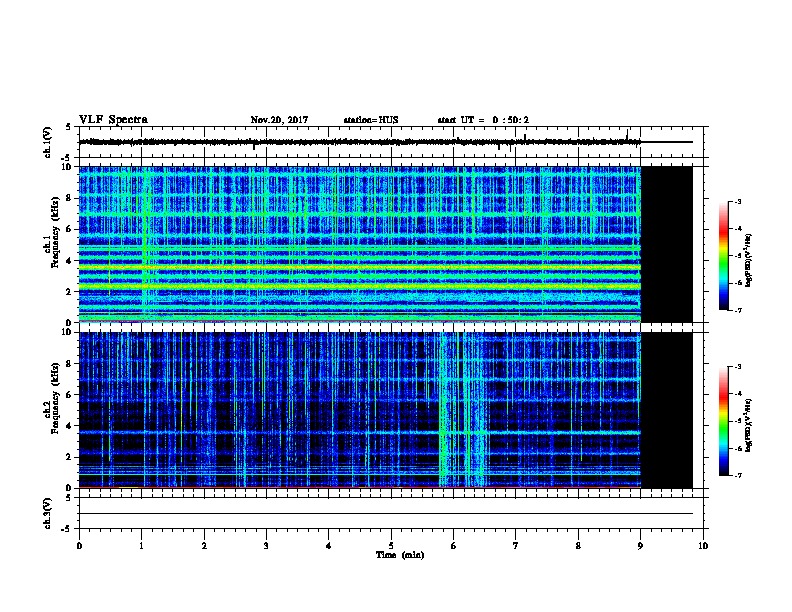Viewport: 792px width, 612px height.
Task: Click the time axis tick label '5'
Action: [x=391, y=545]
